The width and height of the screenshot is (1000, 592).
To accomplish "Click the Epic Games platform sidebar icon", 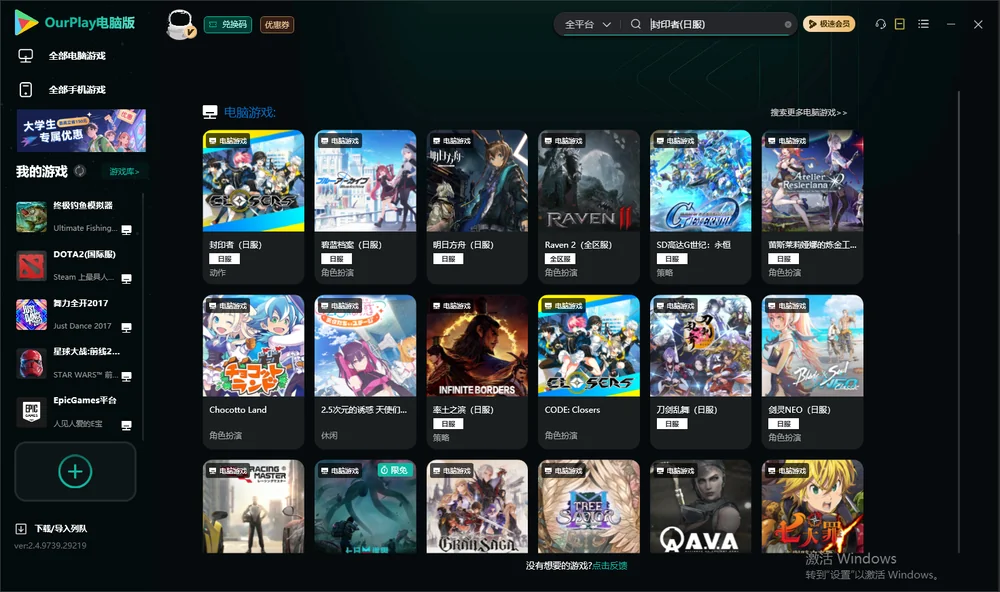I will coord(31,412).
